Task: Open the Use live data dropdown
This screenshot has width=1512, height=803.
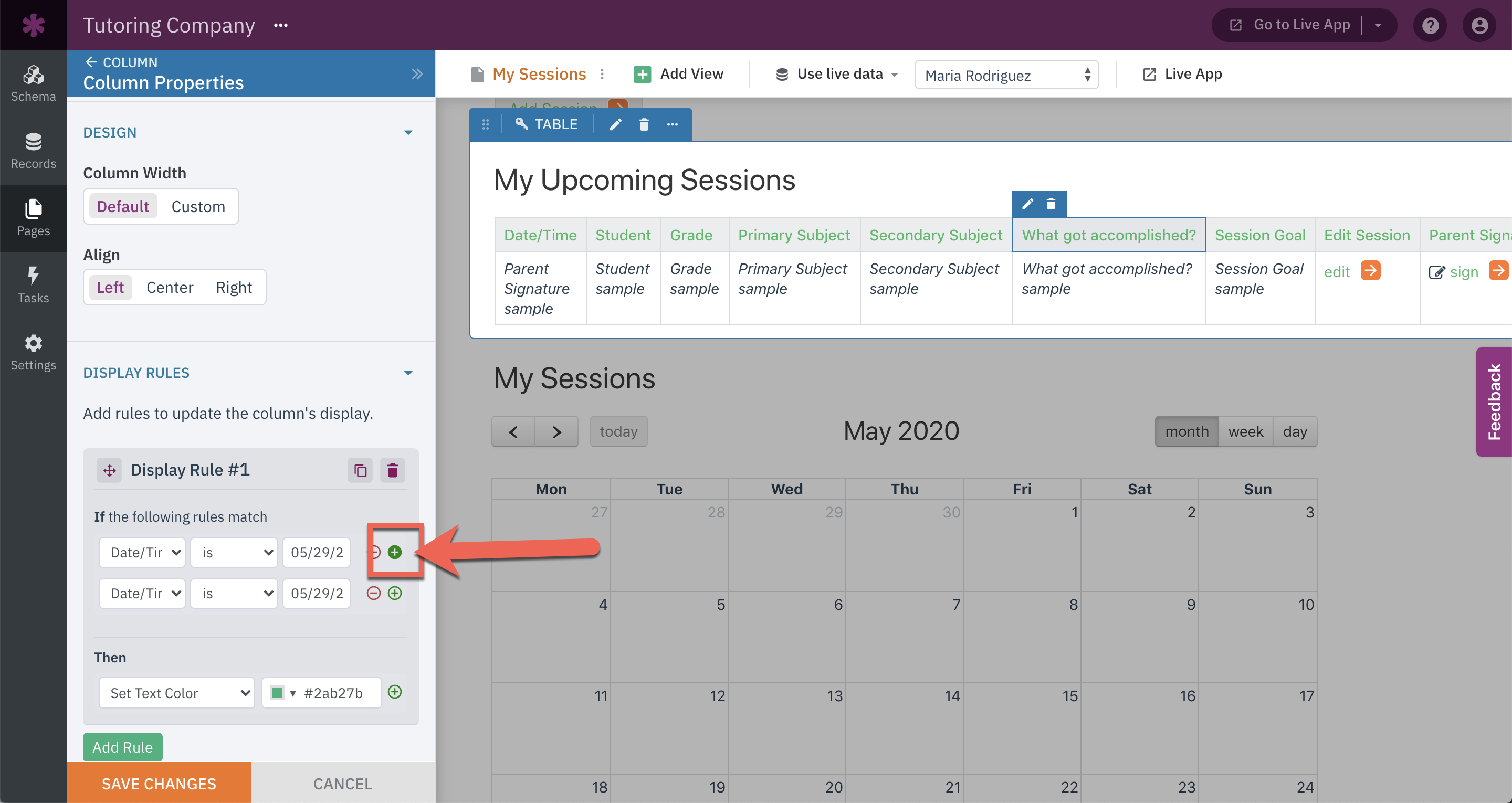Action: (x=837, y=74)
